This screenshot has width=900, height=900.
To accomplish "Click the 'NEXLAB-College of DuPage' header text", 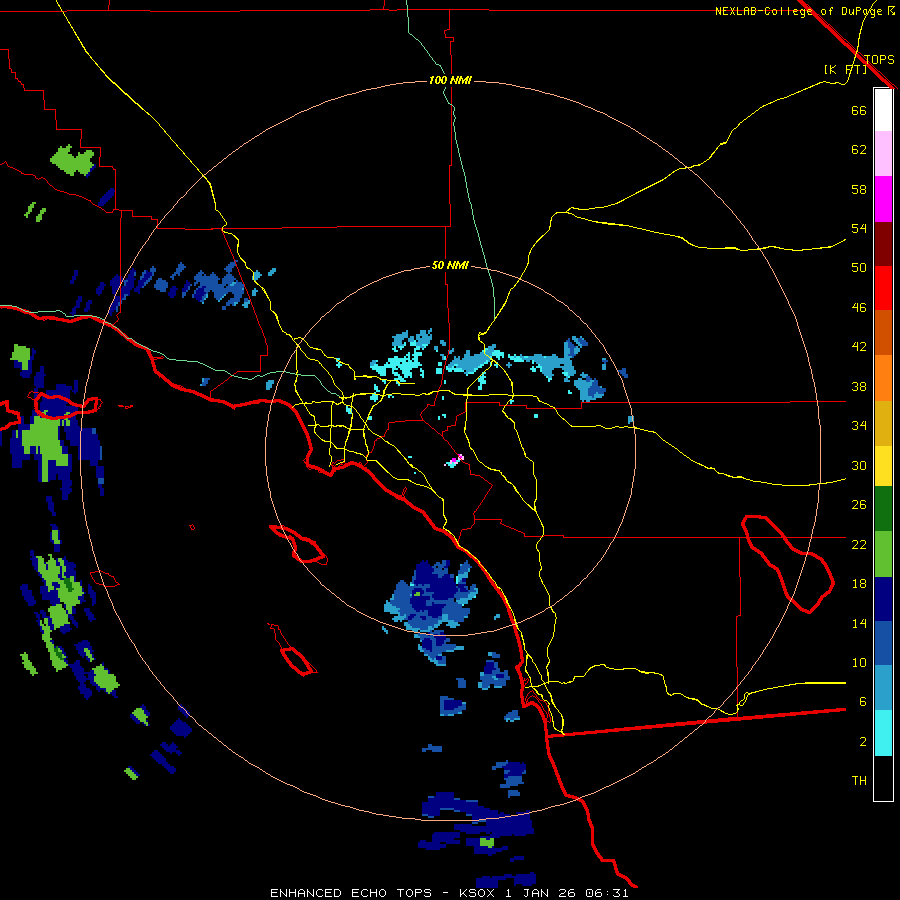I will (798, 11).
